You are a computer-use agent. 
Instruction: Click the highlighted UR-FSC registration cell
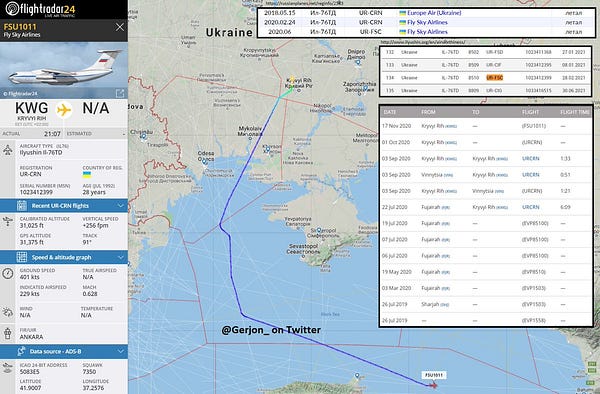[494, 78]
